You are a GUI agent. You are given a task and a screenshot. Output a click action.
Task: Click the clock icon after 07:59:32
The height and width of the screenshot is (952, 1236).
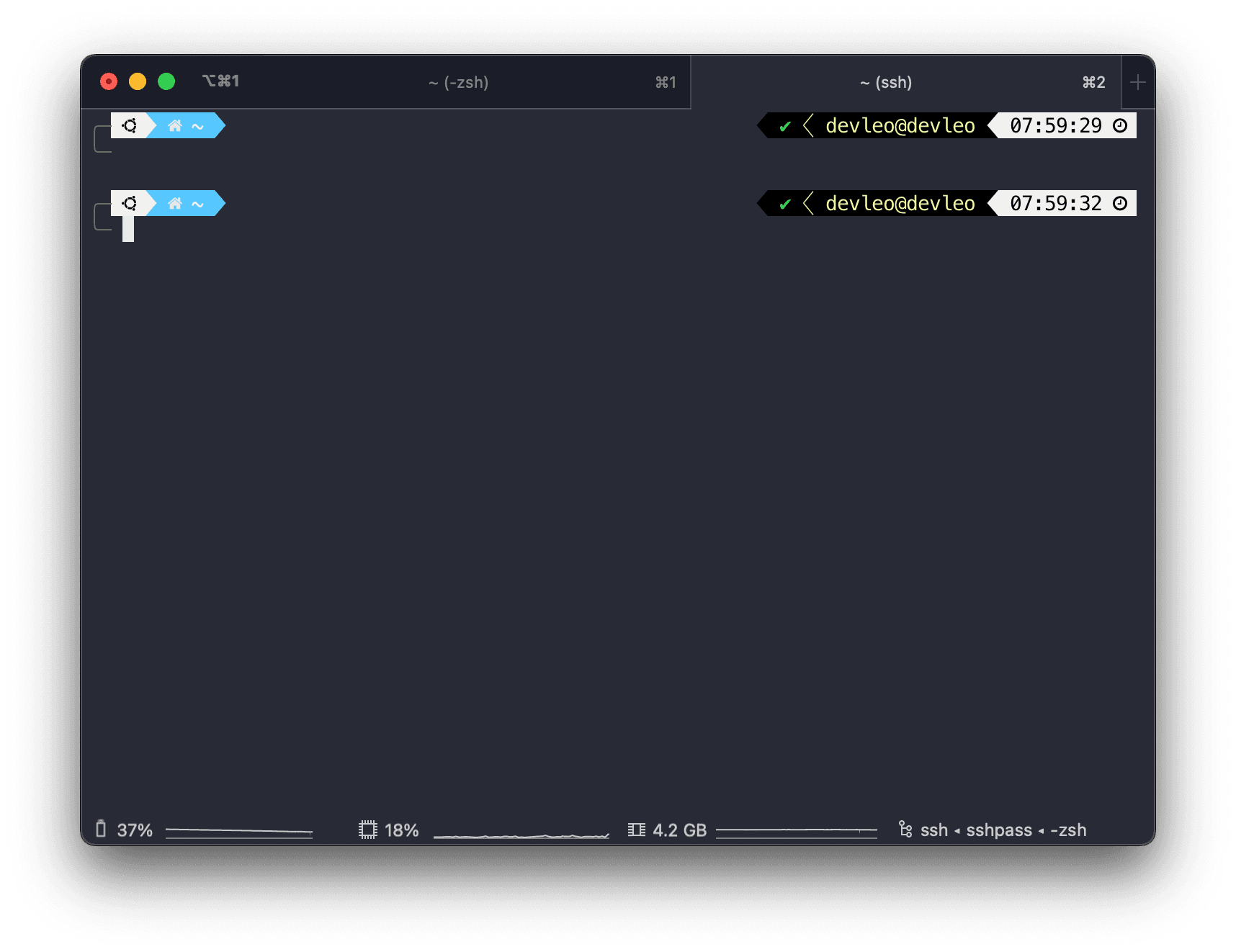point(1120,203)
